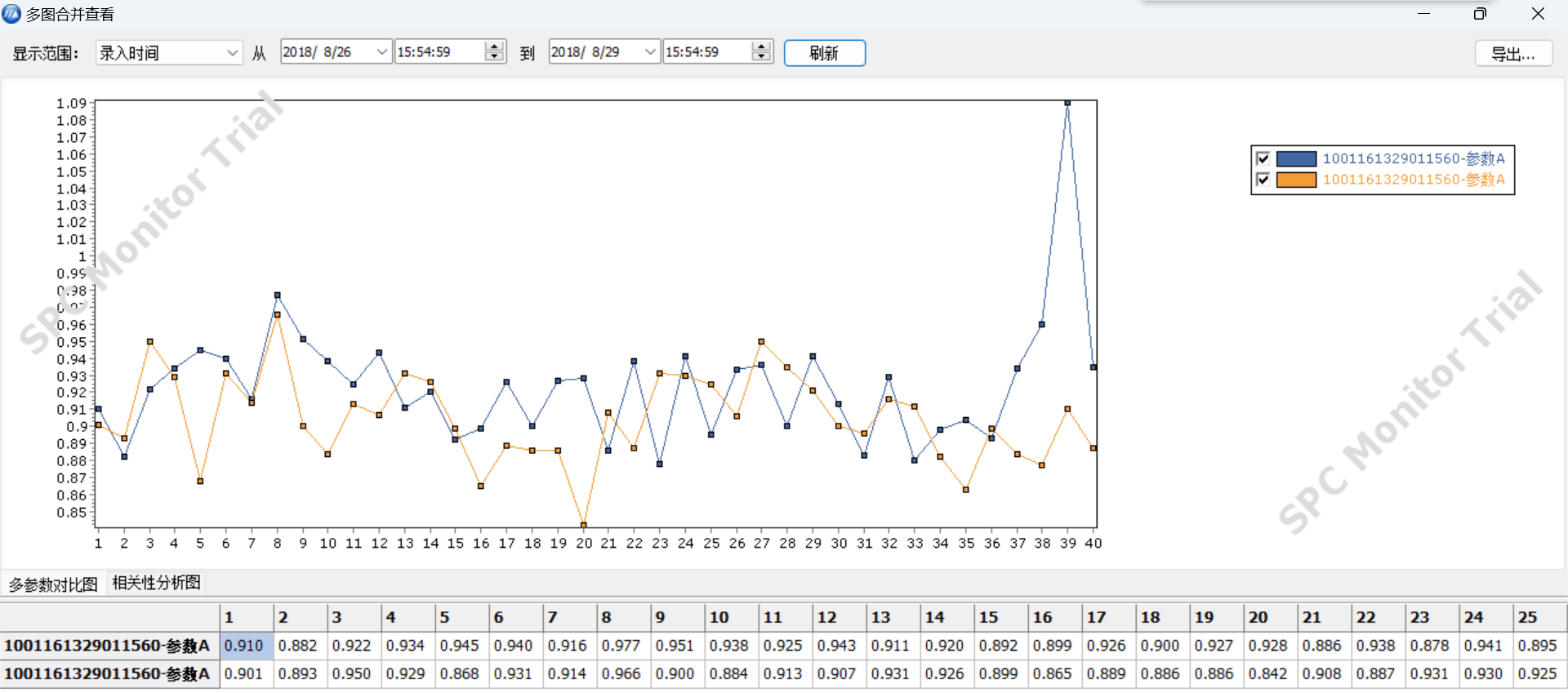Open the 录入时间 display range dropdown
This screenshot has width=1568, height=693.
tap(232, 53)
